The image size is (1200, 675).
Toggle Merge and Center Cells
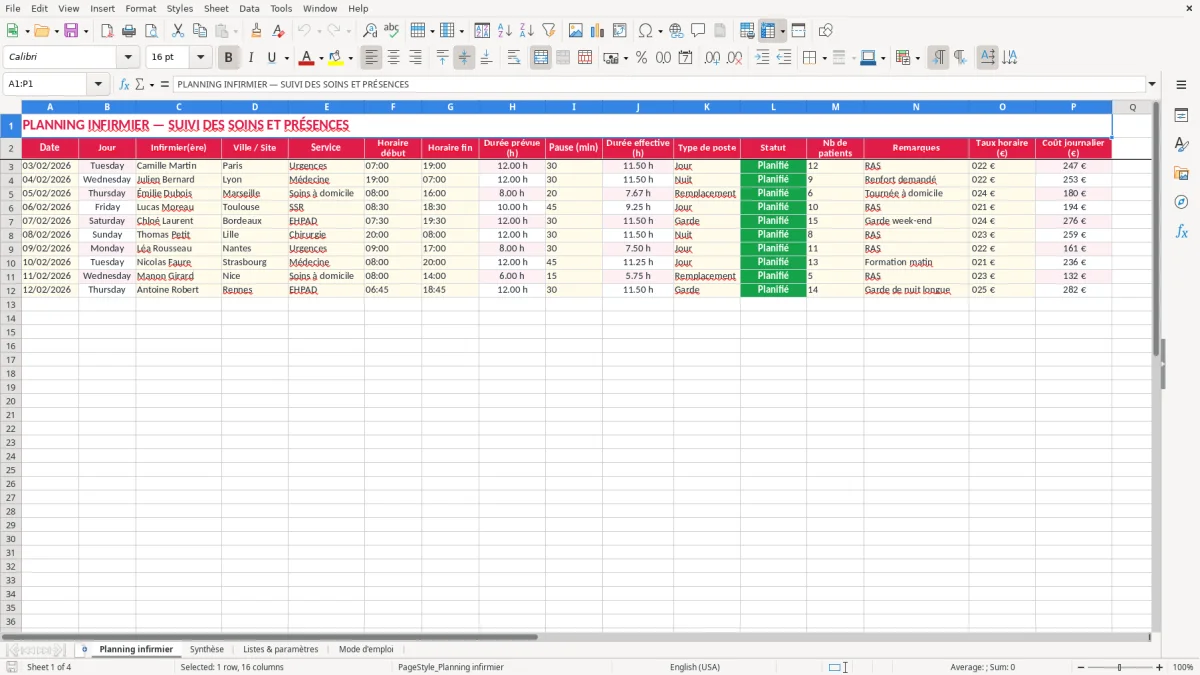pos(541,58)
